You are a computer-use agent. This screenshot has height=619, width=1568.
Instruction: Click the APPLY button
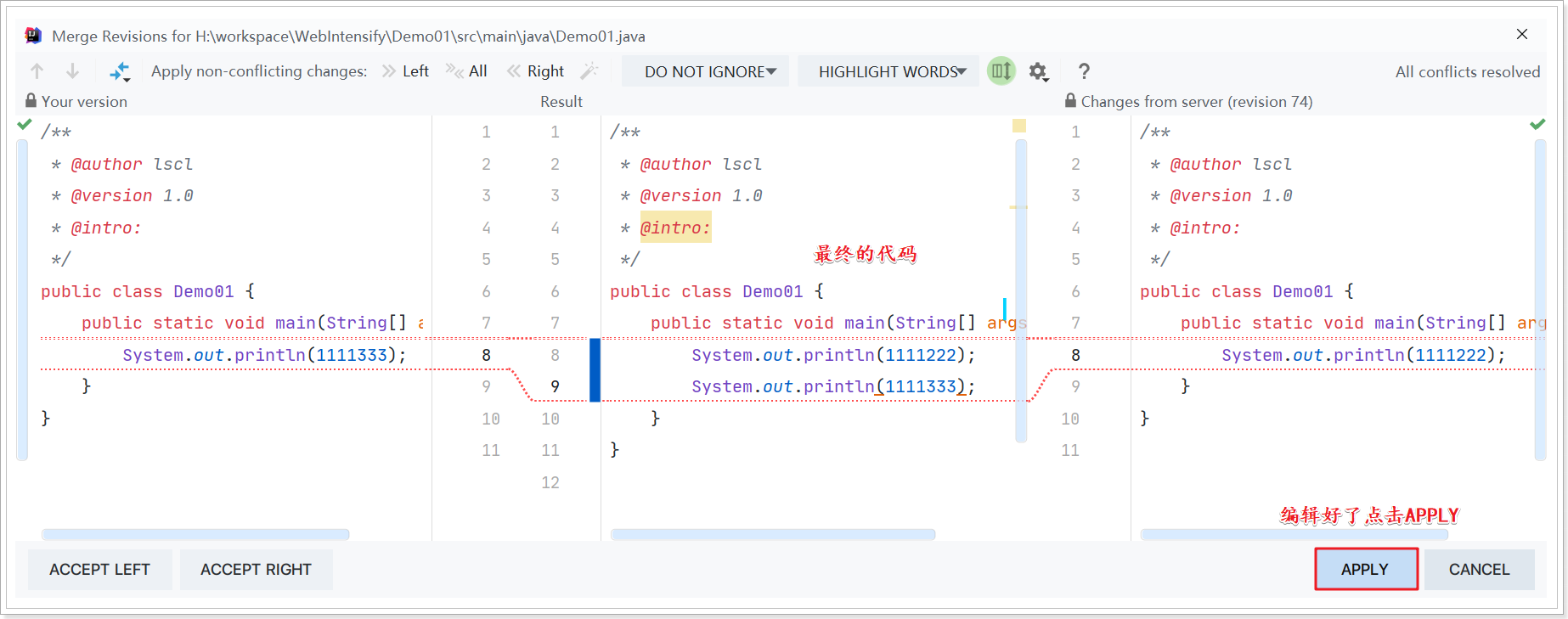click(1366, 570)
